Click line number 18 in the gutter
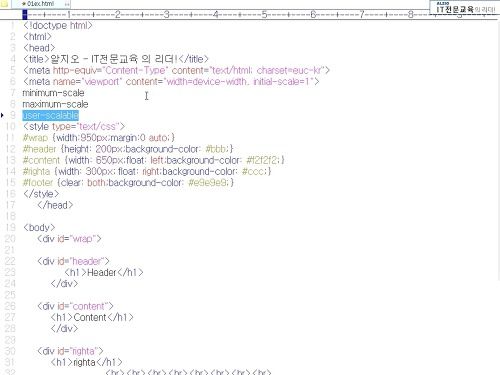 click(11, 217)
